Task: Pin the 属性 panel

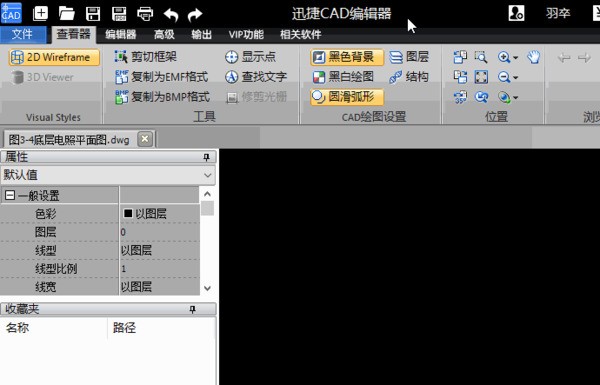Action: [x=207, y=157]
